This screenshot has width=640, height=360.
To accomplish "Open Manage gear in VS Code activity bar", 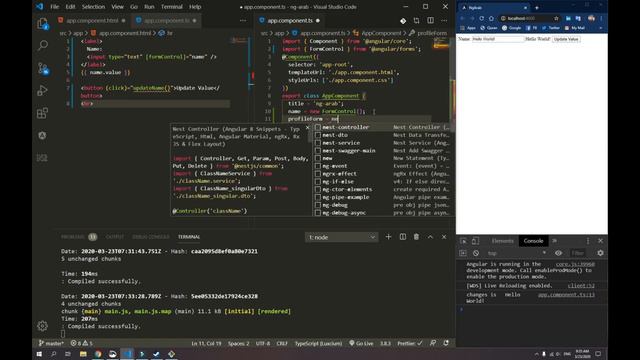I will [x=42, y=326].
